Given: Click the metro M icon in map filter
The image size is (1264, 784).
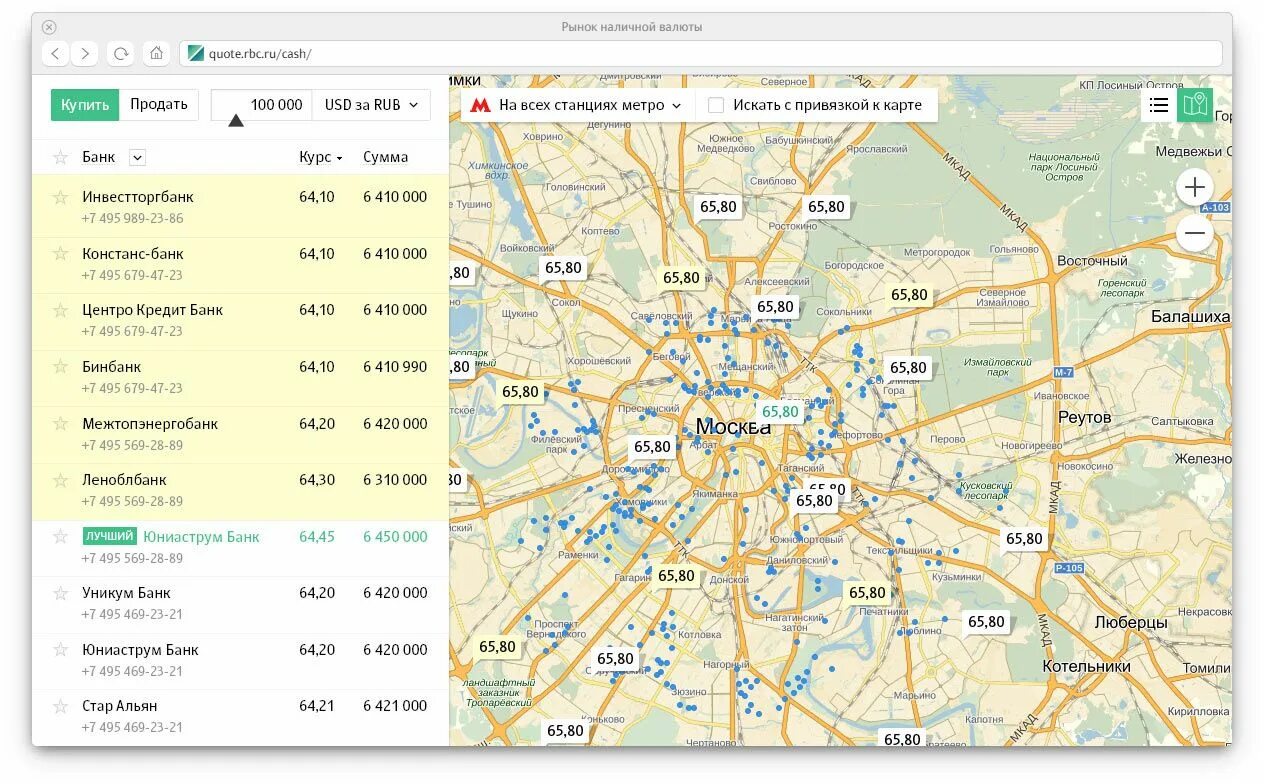Looking at the screenshot, I should click(481, 105).
